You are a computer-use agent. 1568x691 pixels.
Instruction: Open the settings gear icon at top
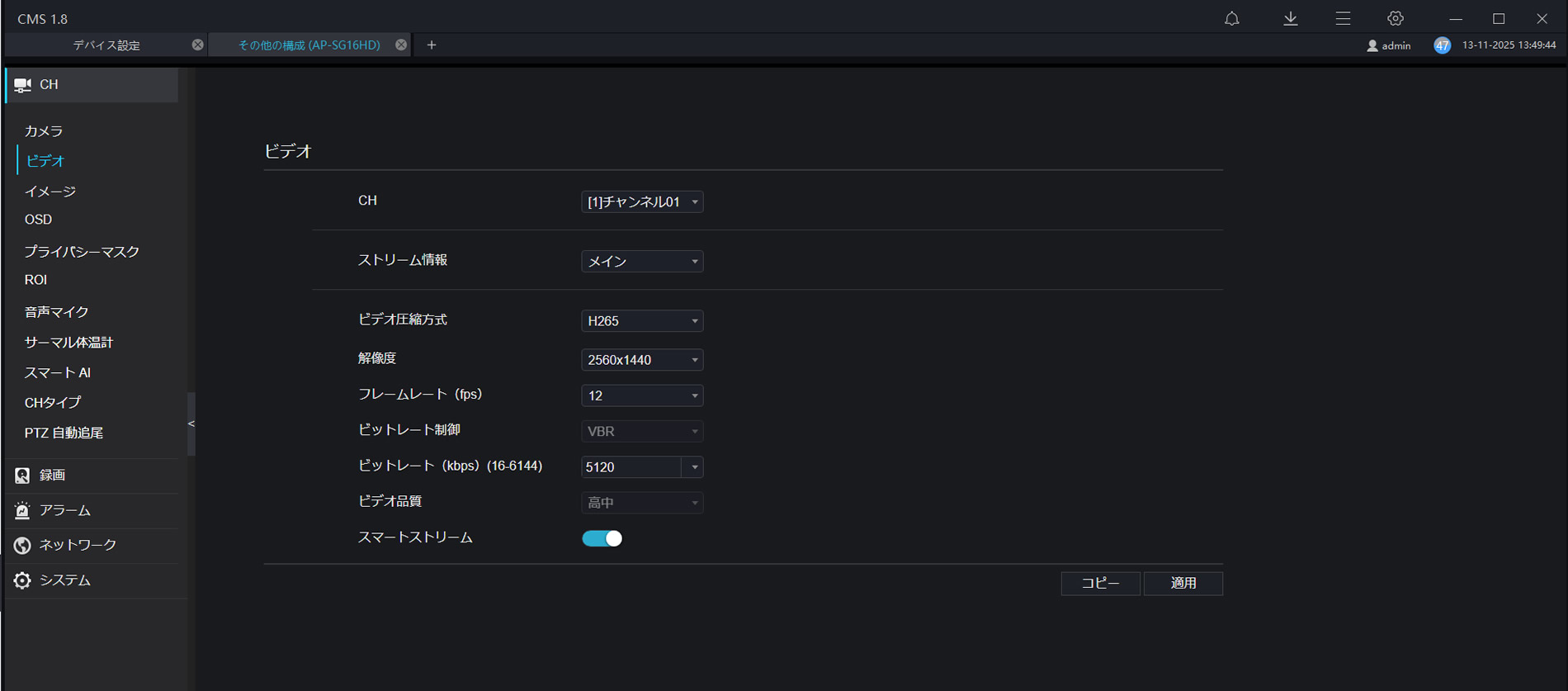coord(1396,18)
